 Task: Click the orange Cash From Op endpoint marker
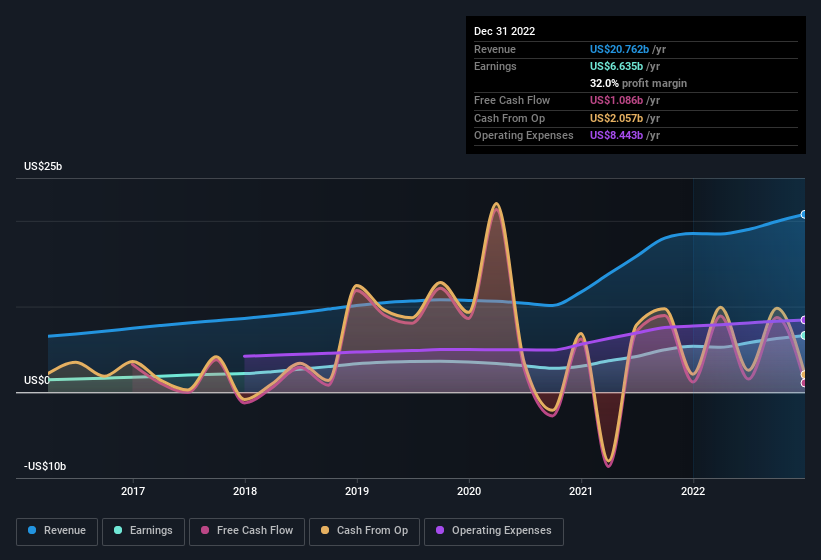[804, 375]
